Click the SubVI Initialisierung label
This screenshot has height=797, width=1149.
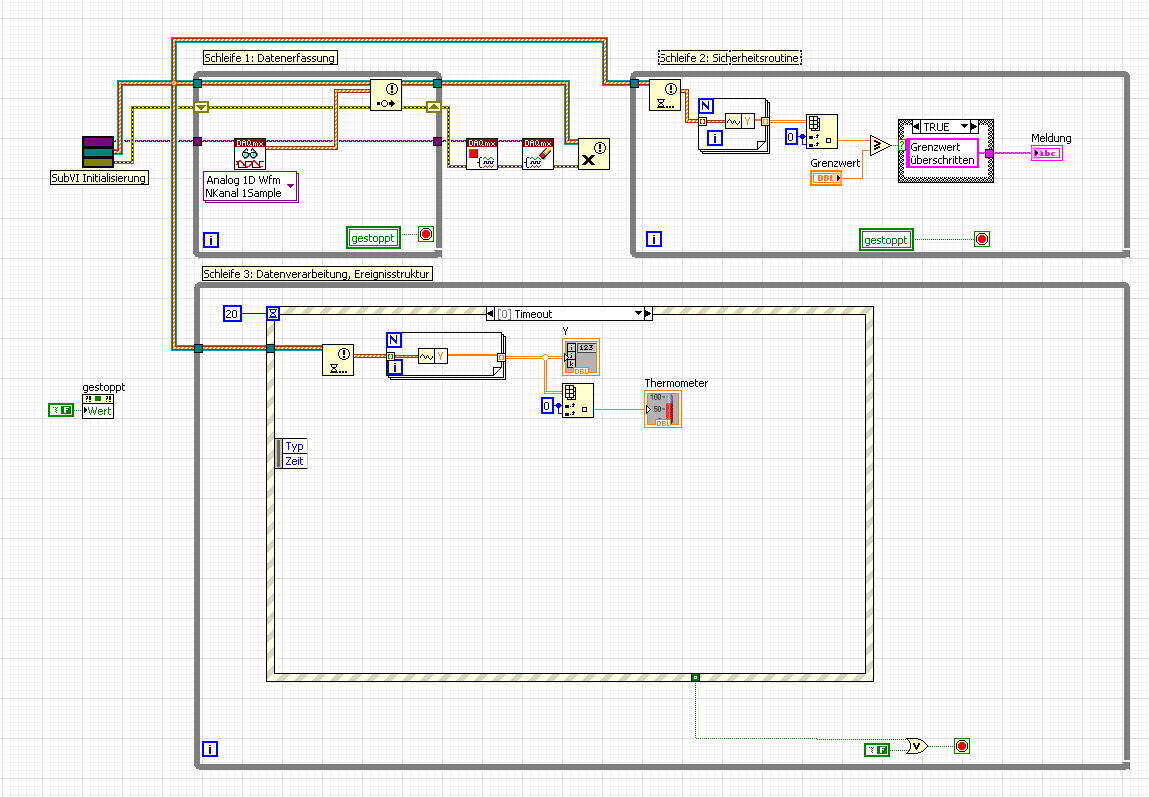pos(99,178)
